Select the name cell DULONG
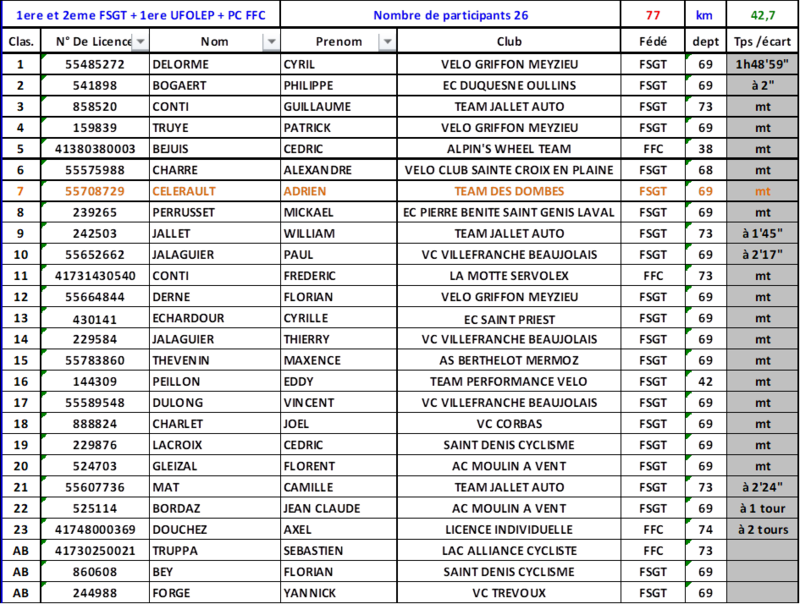 215,403
